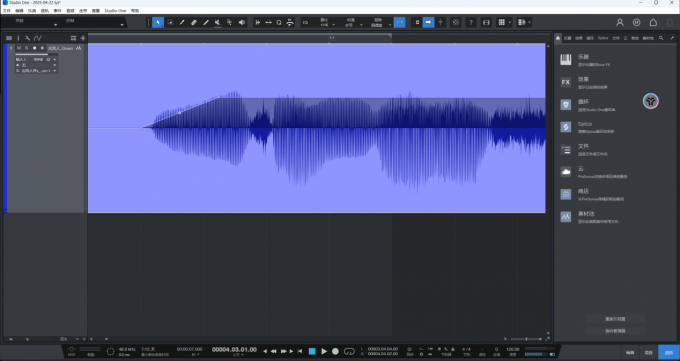Toggle Mute on track 1
This screenshot has width=680, height=361.
coord(19,48)
